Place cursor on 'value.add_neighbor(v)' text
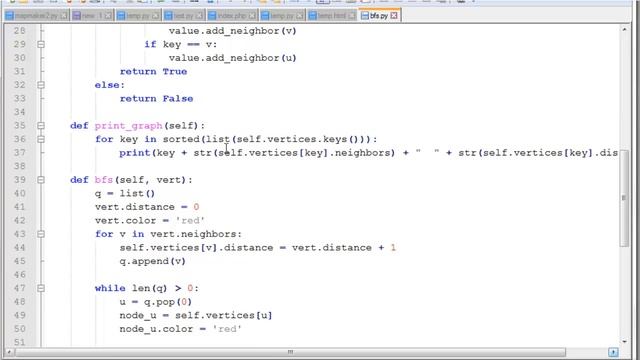 point(233,31)
